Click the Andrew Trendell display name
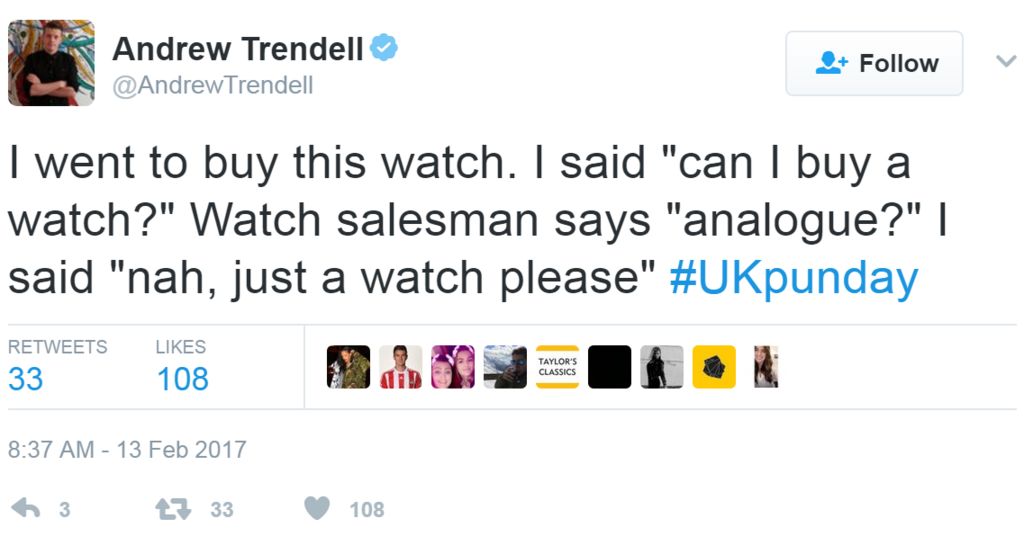 [x=238, y=48]
